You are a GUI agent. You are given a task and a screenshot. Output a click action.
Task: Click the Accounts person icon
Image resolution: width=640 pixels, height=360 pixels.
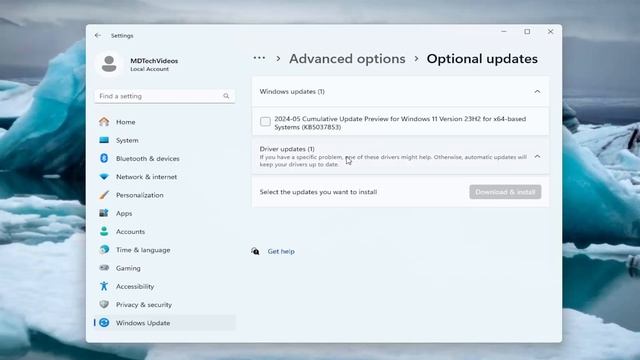(x=104, y=231)
